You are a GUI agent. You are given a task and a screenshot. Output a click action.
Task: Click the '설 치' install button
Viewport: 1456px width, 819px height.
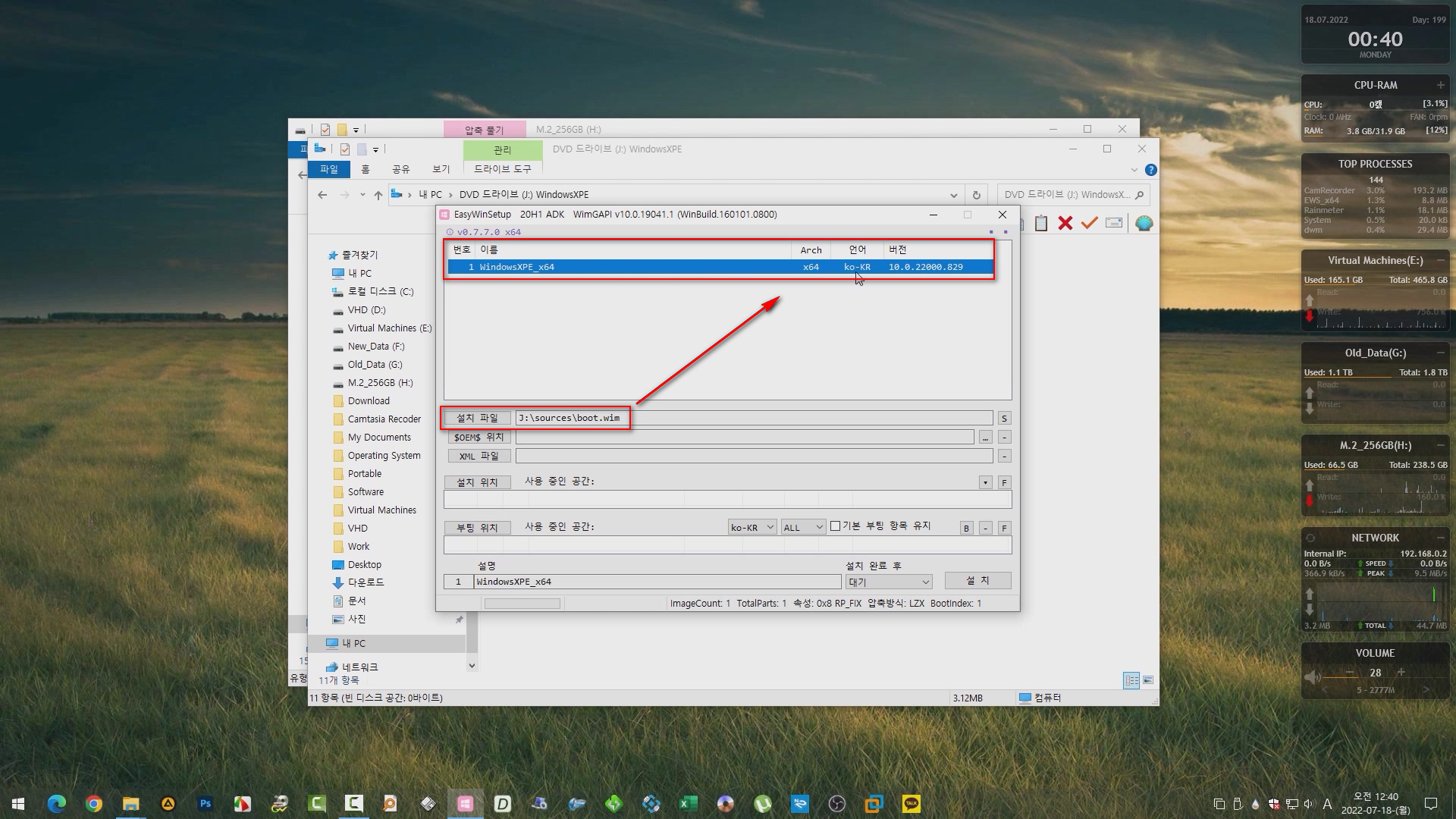pyautogui.click(x=977, y=581)
